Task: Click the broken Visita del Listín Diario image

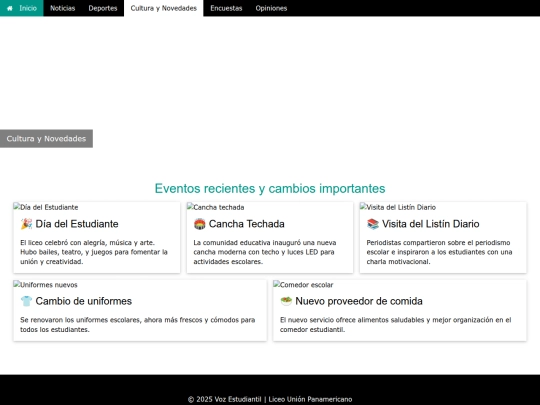Action: click(398, 207)
